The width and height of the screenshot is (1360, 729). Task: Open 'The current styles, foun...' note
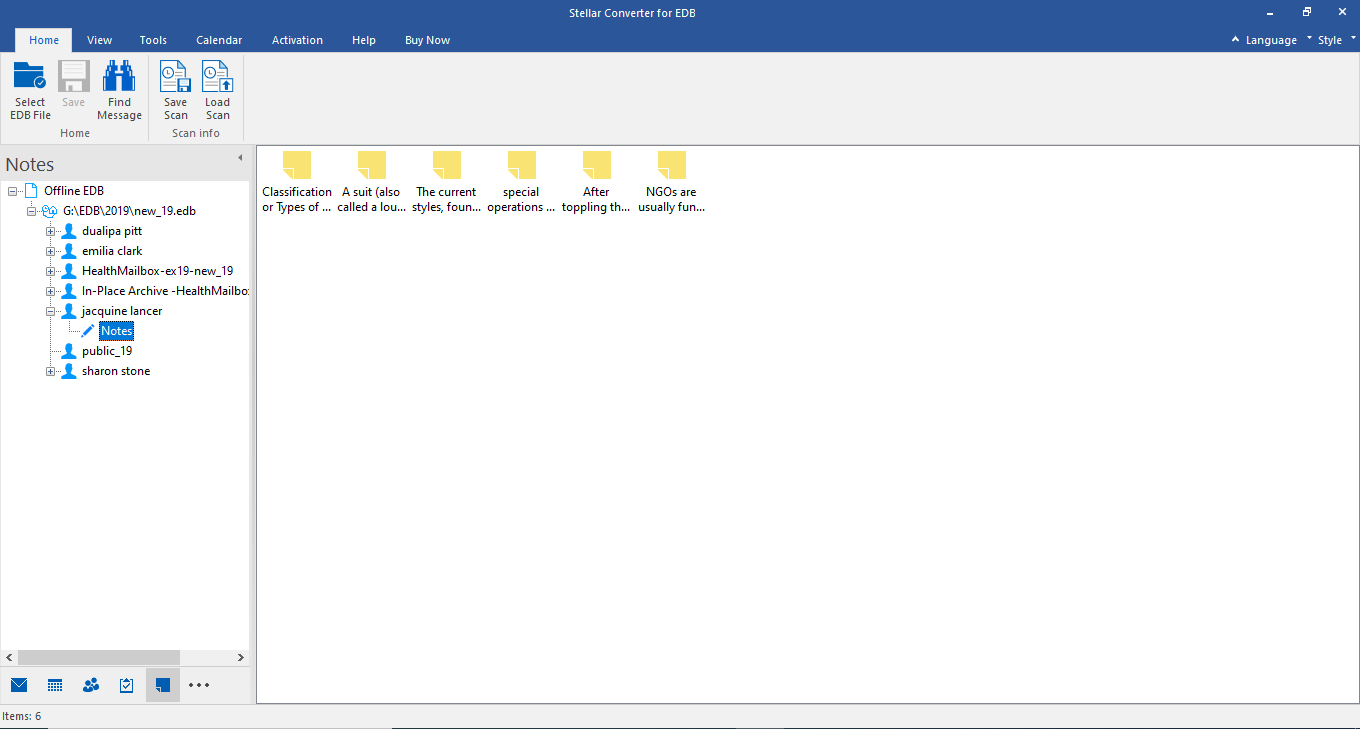(447, 182)
